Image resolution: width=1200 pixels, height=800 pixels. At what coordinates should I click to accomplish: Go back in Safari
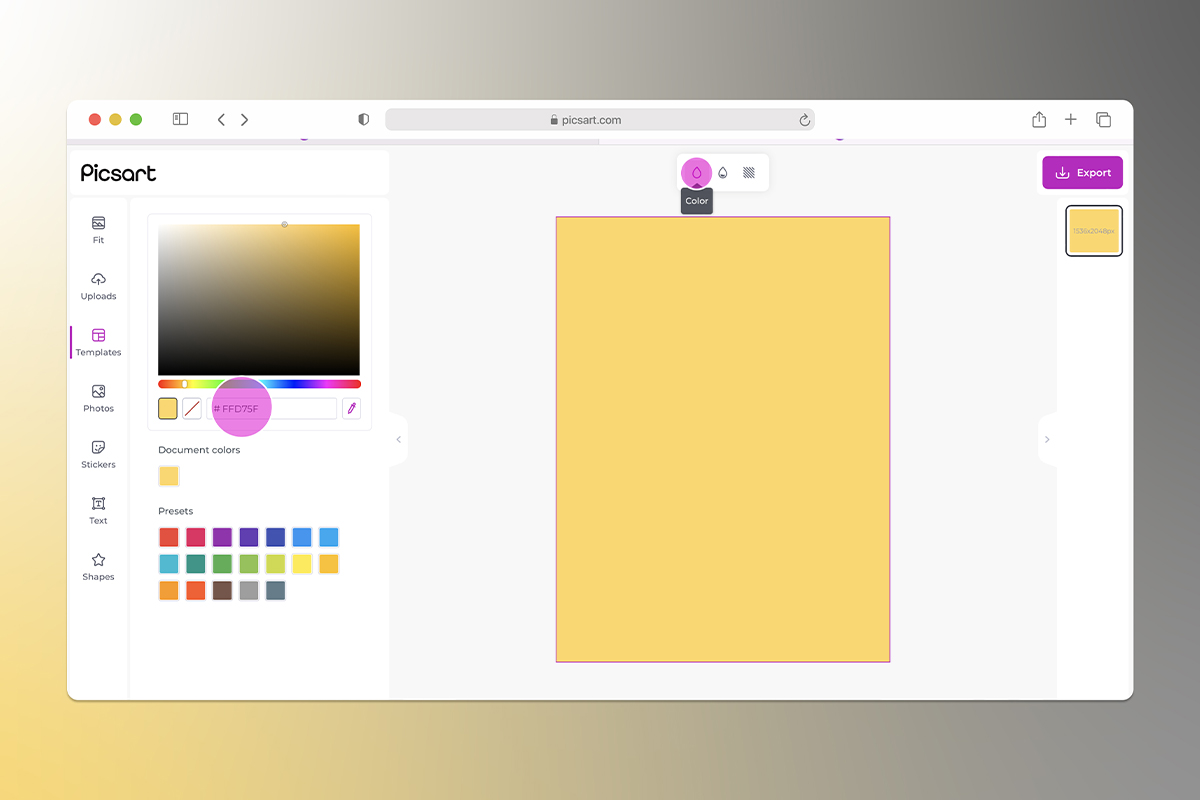click(x=221, y=120)
